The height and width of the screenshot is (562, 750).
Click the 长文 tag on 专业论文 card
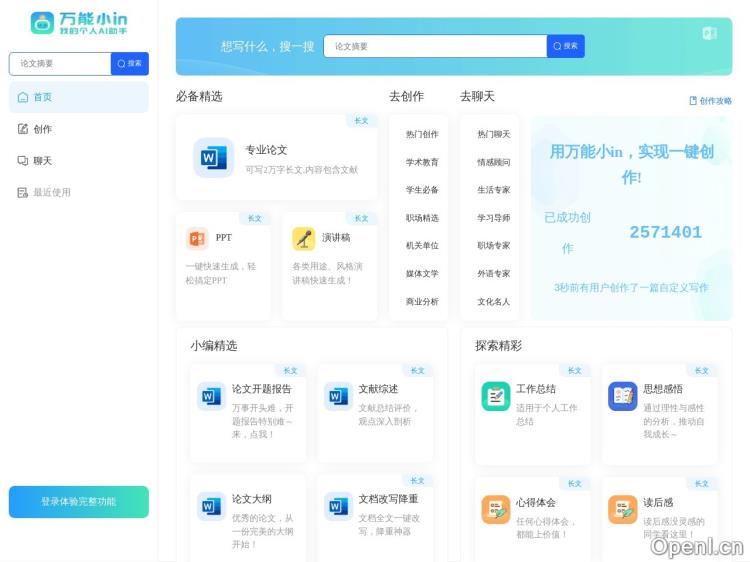362,121
